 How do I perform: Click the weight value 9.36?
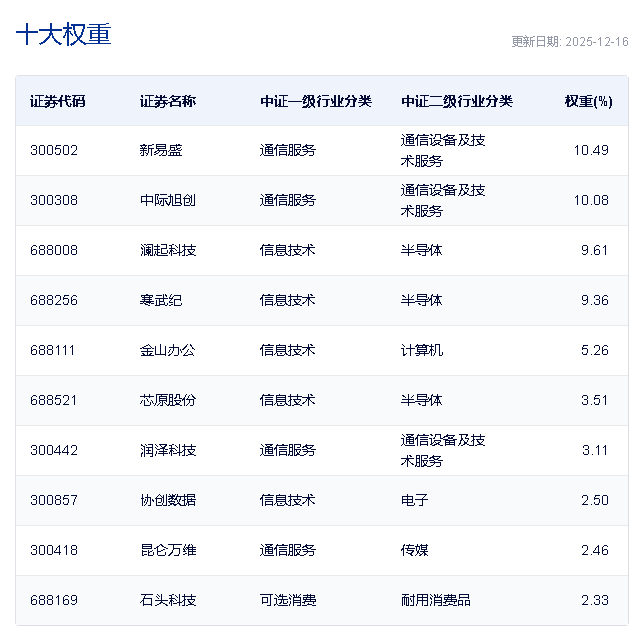[595, 300]
